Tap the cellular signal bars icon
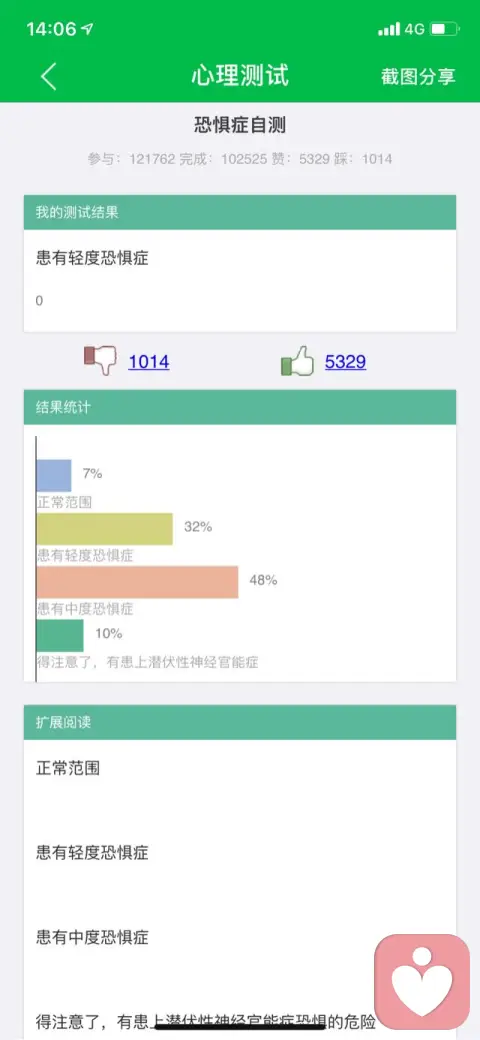 point(389,29)
